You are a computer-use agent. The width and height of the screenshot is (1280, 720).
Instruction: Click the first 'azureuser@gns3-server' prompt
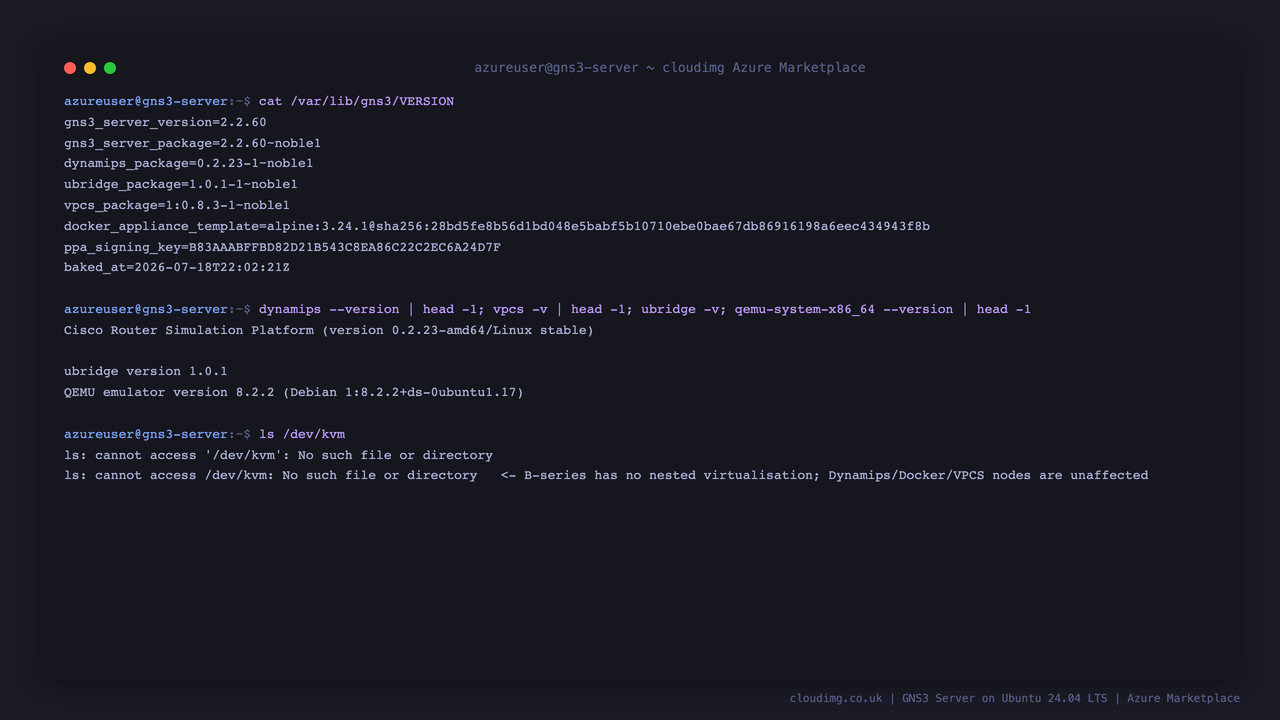pos(146,101)
